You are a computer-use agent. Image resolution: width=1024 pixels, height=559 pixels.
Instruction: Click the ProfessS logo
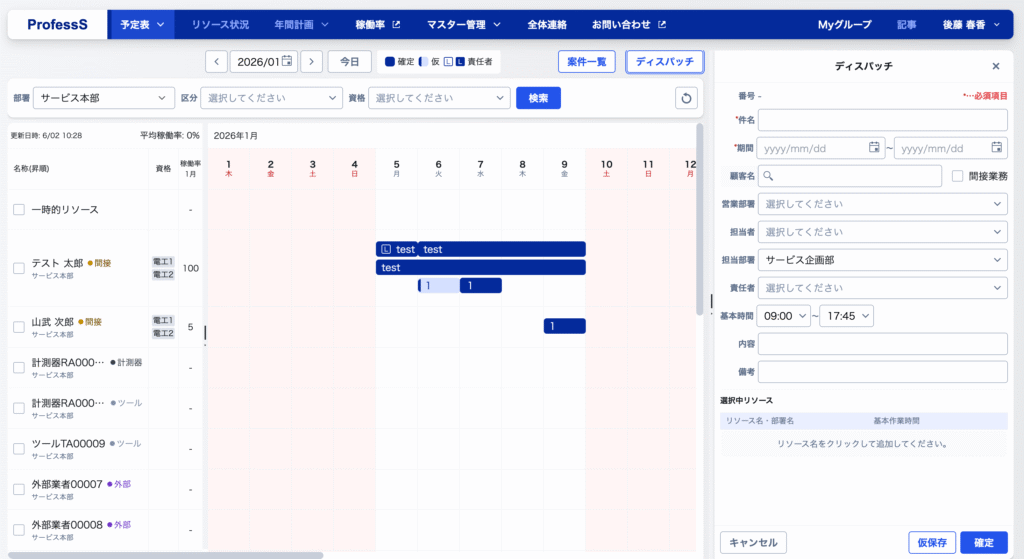pyautogui.click(x=57, y=25)
